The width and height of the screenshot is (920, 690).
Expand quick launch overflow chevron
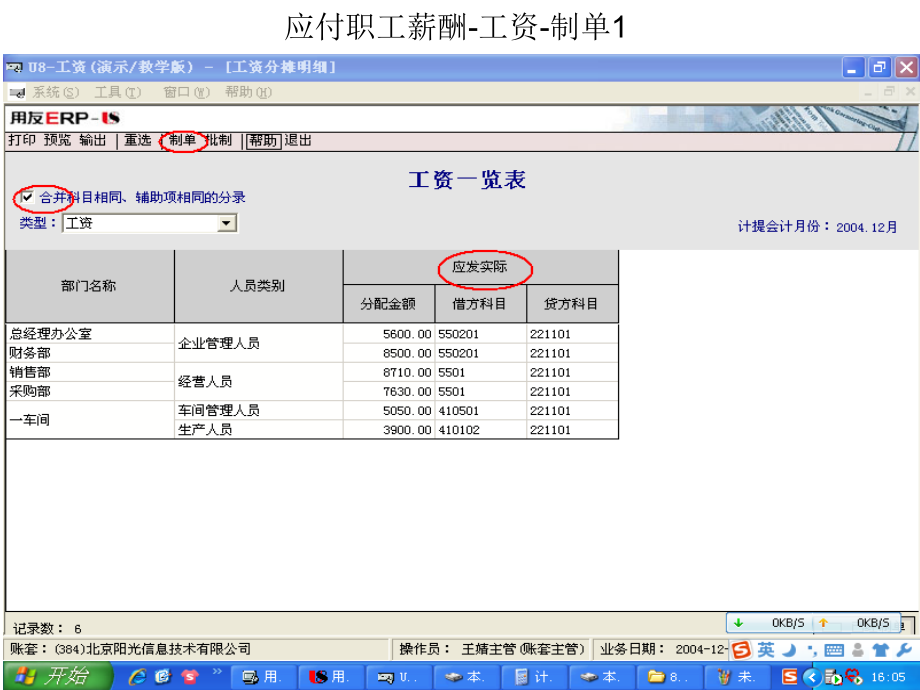click(x=217, y=671)
